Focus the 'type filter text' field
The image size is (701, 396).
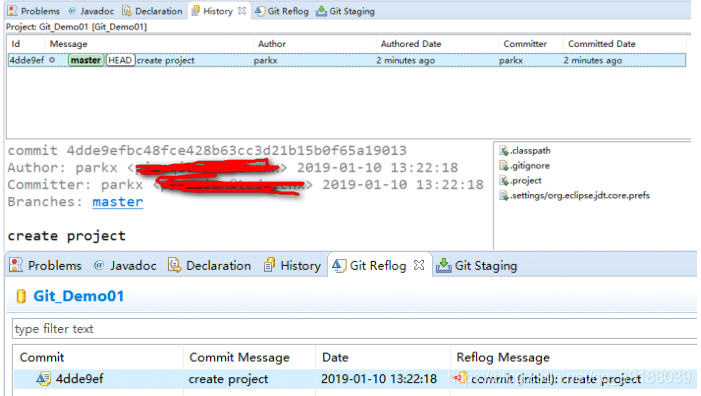(354, 329)
